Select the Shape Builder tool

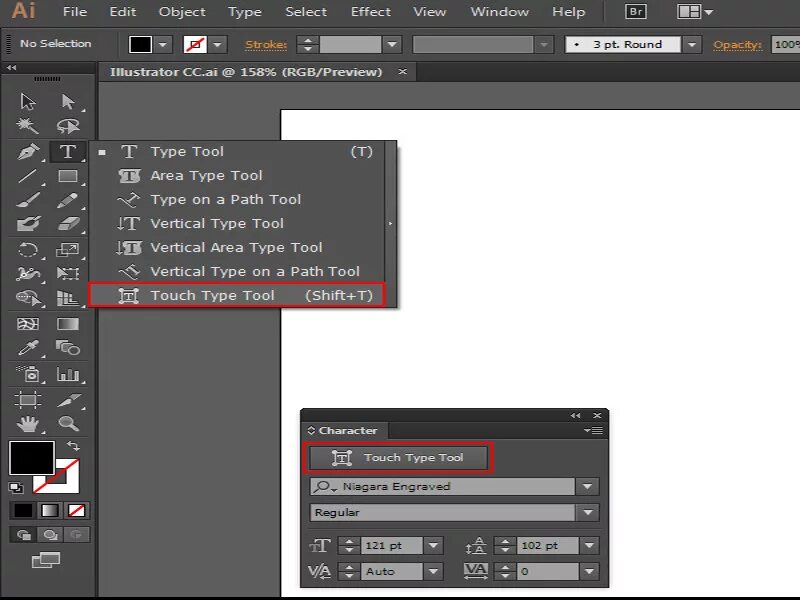[x=28, y=297]
